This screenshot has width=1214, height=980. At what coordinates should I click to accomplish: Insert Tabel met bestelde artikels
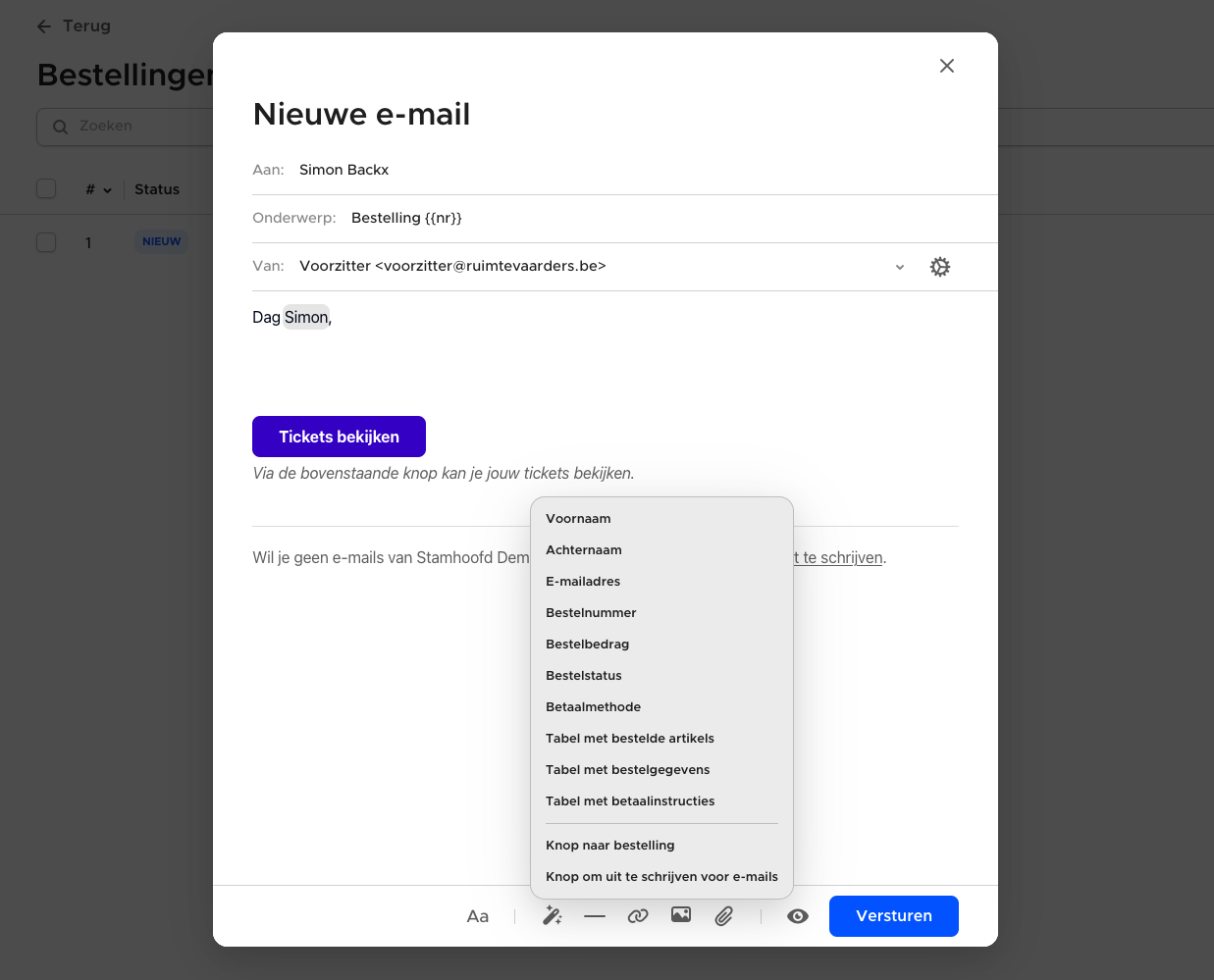[630, 739]
